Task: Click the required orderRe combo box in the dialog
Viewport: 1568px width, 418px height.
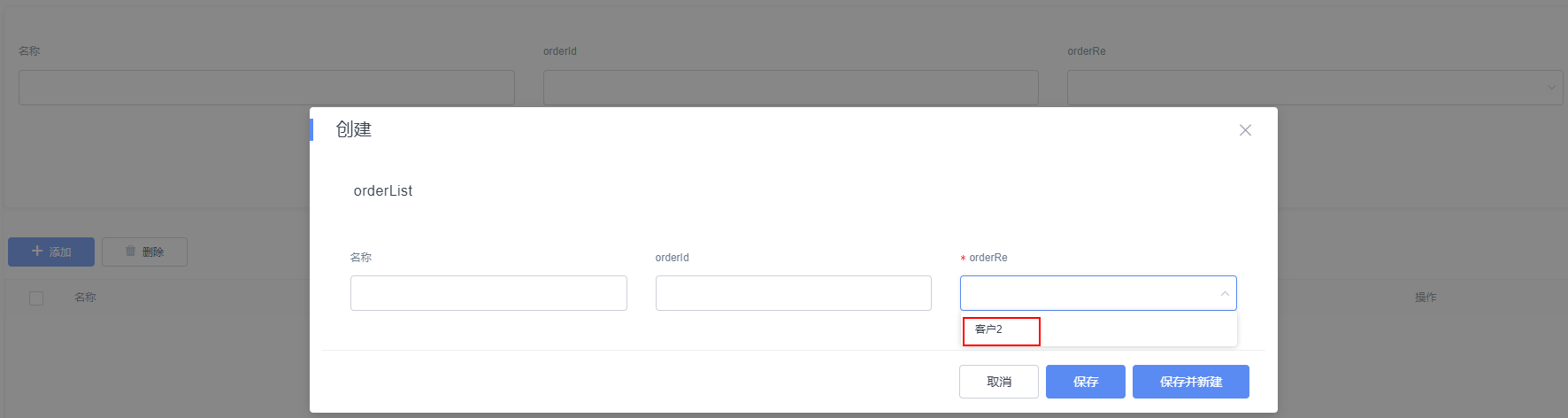Action: click(1088, 293)
